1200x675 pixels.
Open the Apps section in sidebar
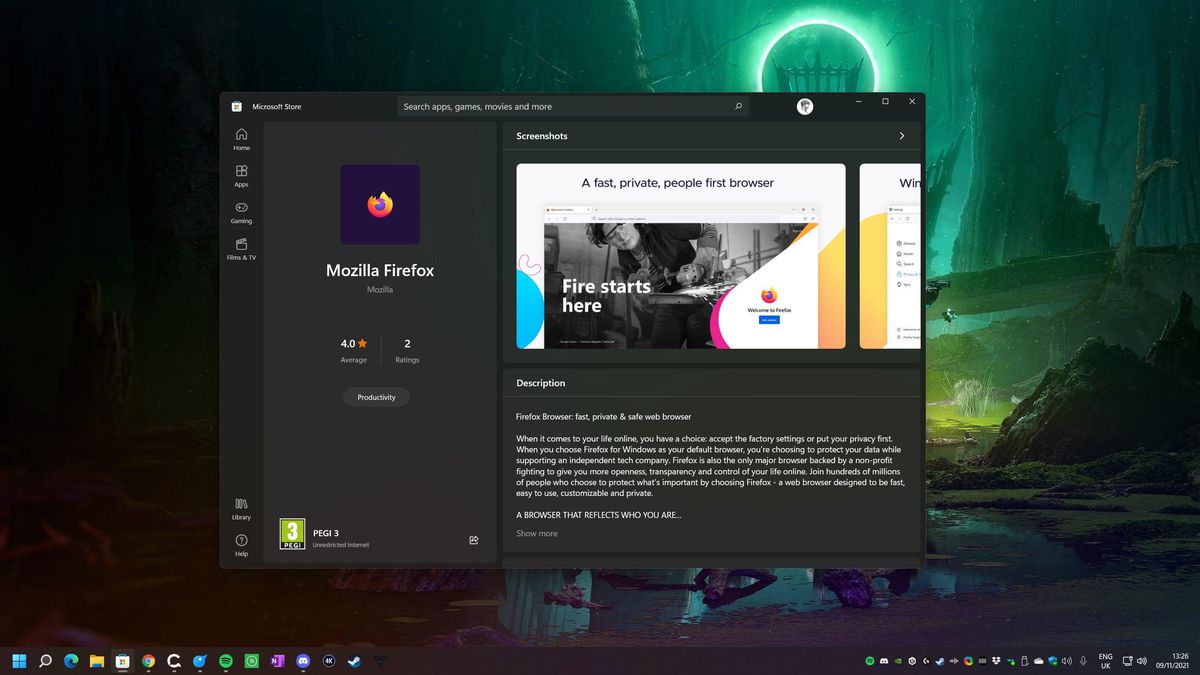(x=241, y=176)
